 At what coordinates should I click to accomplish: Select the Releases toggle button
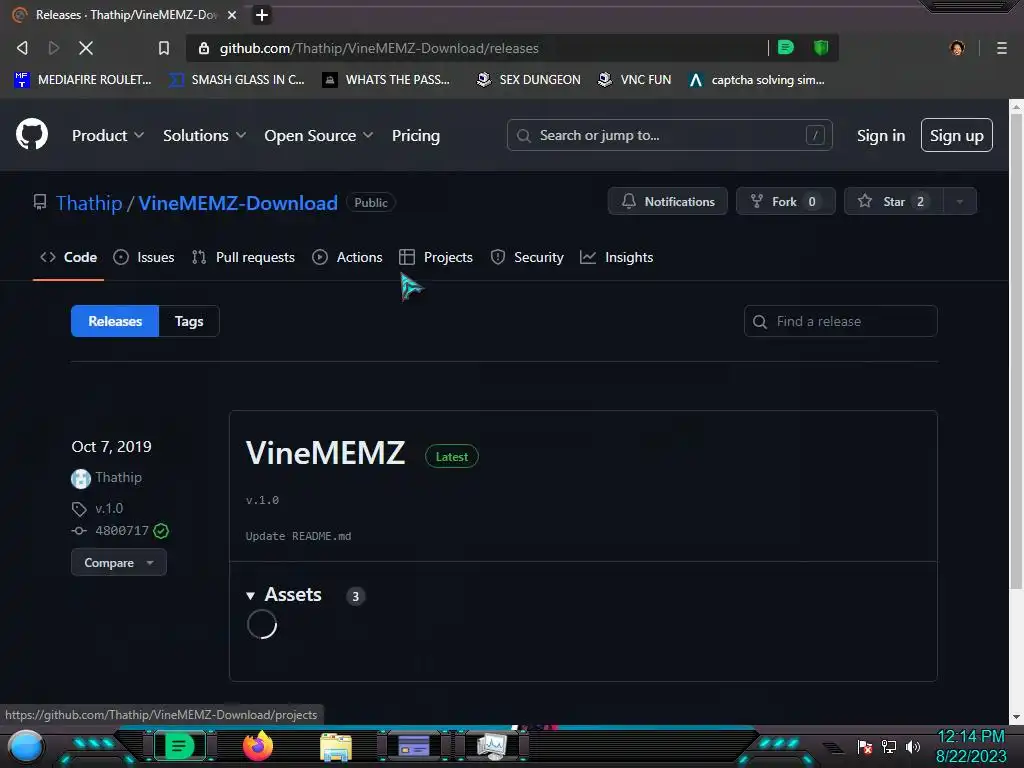[x=115, y=321]
